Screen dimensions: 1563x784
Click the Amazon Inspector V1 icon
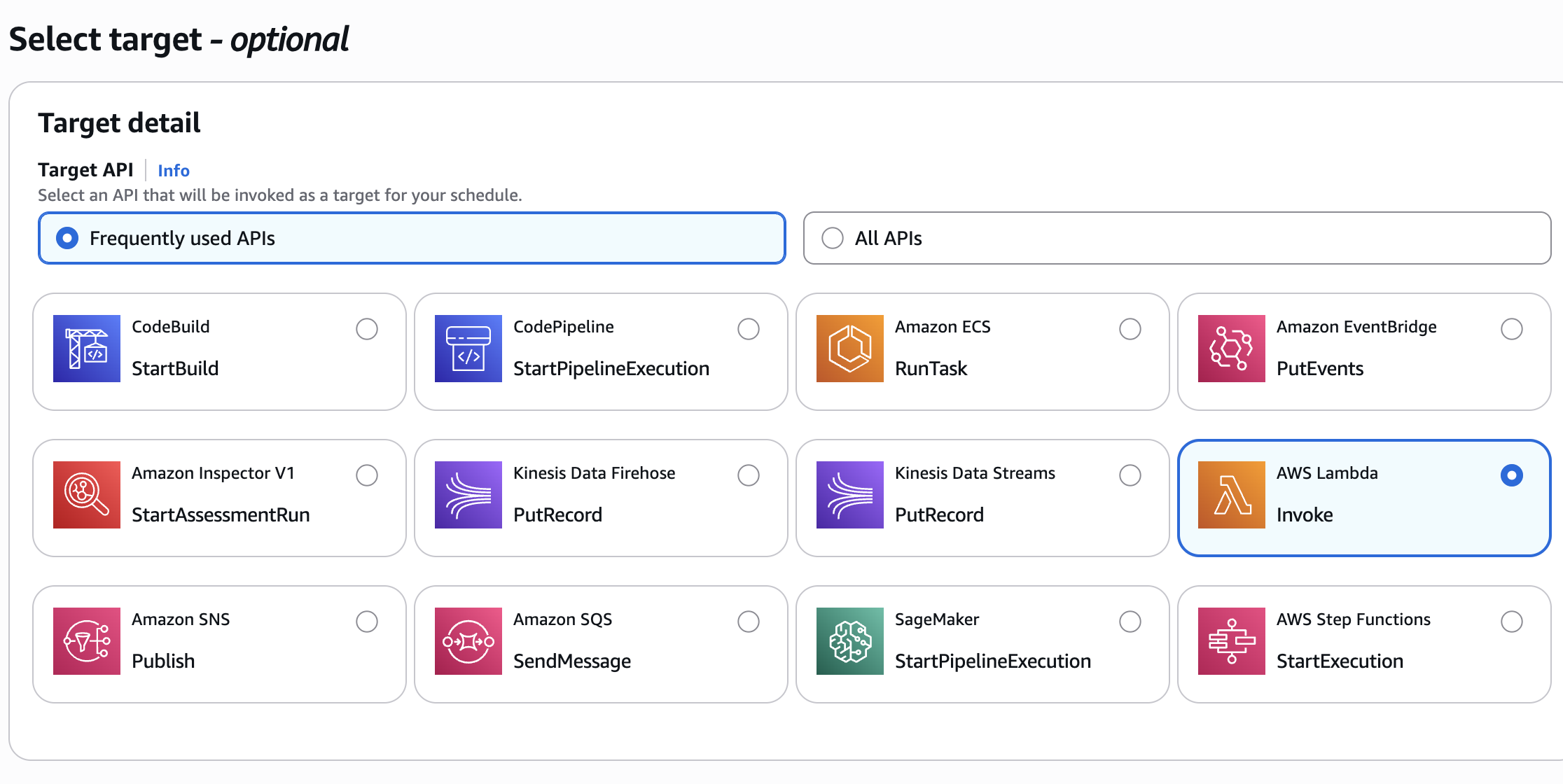coord(86,495)
